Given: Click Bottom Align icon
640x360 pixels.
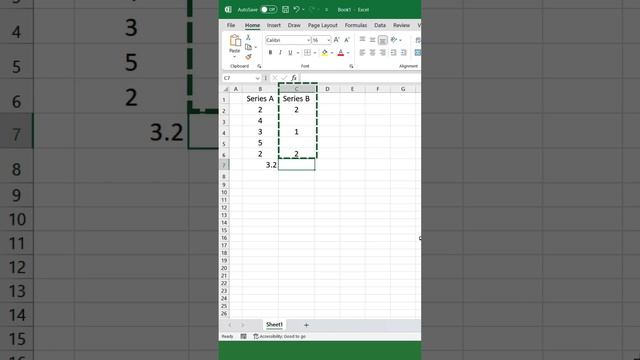Looking at the screenshot, I should pyautogui.click(x=382, y=40).
